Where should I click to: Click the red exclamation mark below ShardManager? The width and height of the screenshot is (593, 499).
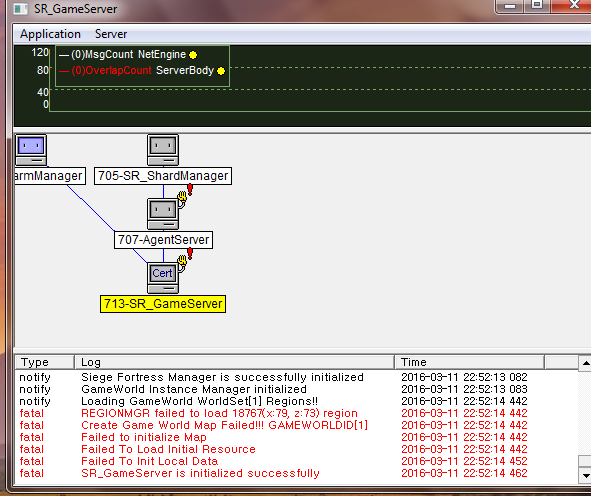[x=190, y=190]
